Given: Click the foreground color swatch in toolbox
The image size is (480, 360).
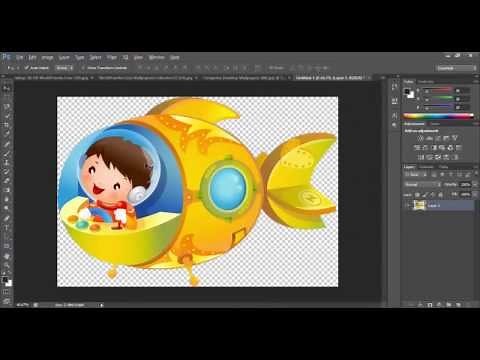Looking at the screenshot, I should [5, 280].
